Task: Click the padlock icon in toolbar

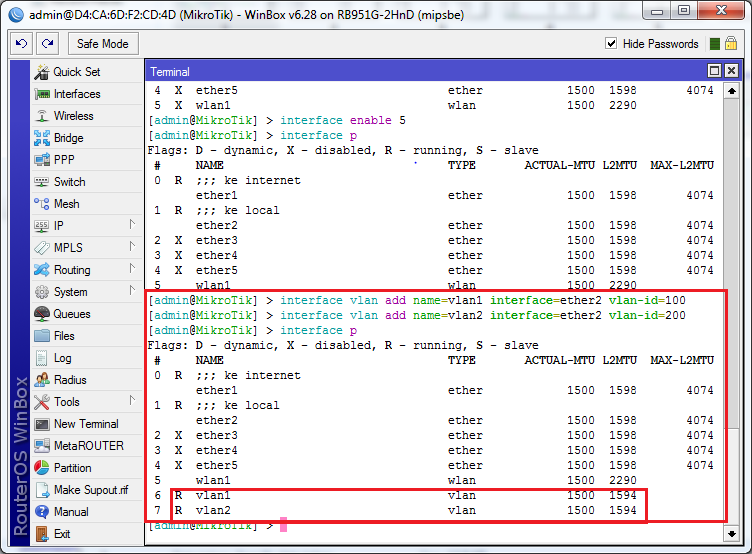Action: (x=731, y=44)
